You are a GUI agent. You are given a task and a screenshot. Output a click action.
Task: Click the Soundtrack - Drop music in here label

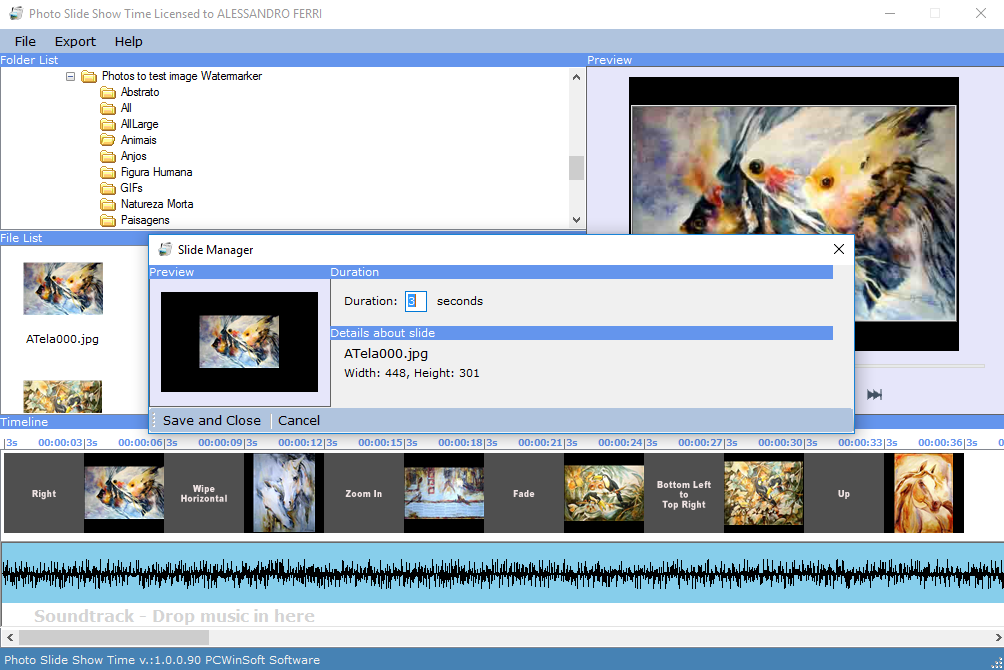(x=174, y=616)
